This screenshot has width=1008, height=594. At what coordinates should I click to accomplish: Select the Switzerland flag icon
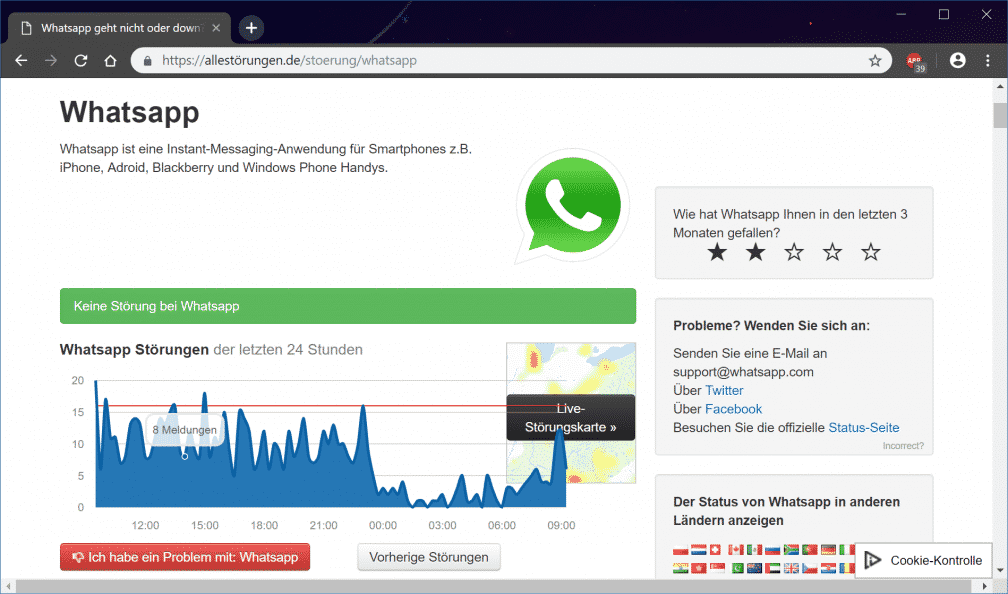point(717,549)
